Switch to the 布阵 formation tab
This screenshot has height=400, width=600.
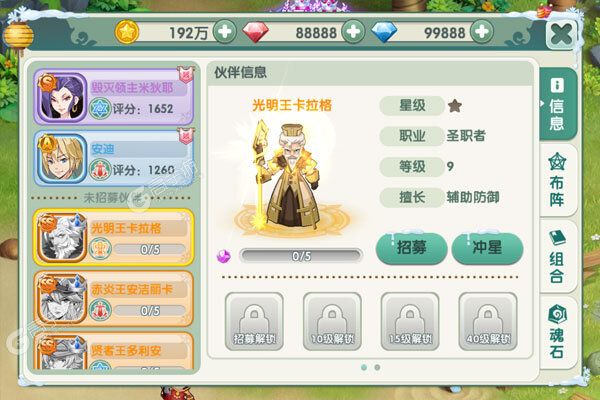557,180
